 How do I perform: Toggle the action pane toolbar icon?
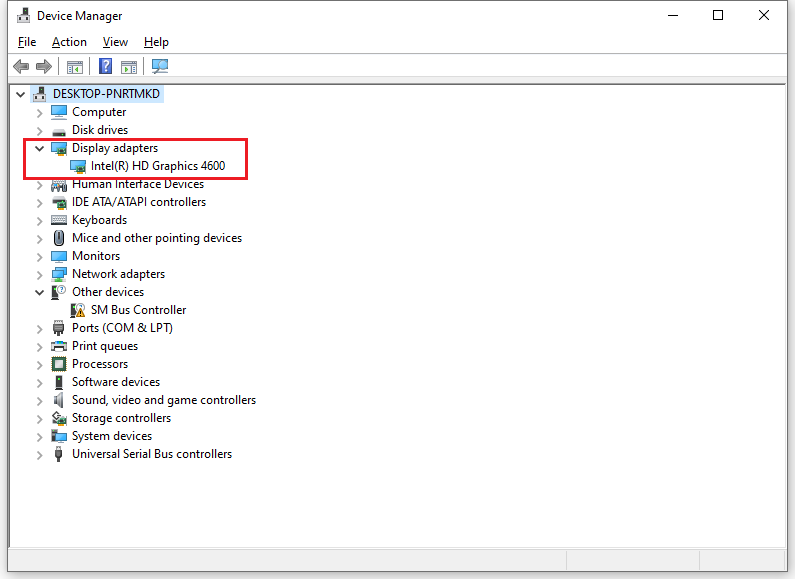tap(129, 66)
